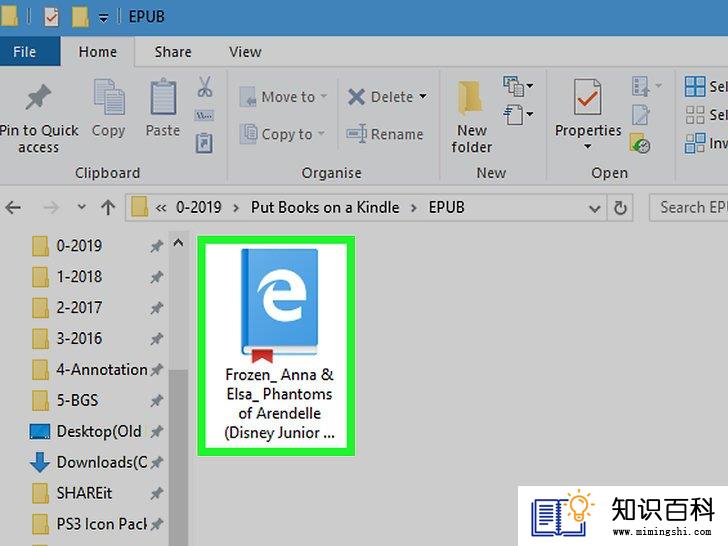Click the Forward navigation arrow
Image resolution: width=728 pixels, height=546 pixels.
(x=51, y=207)
